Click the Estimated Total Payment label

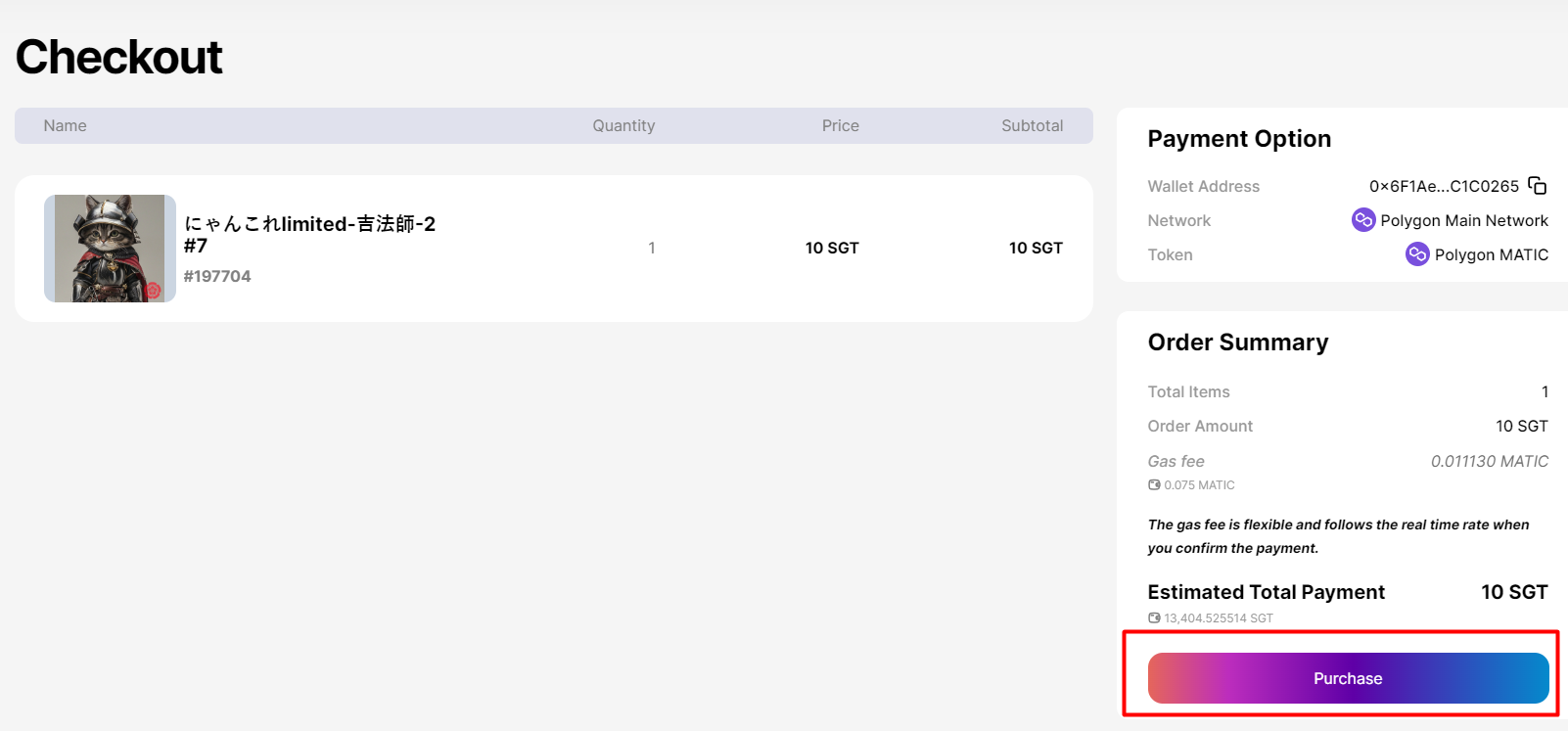click(1266, 592)
